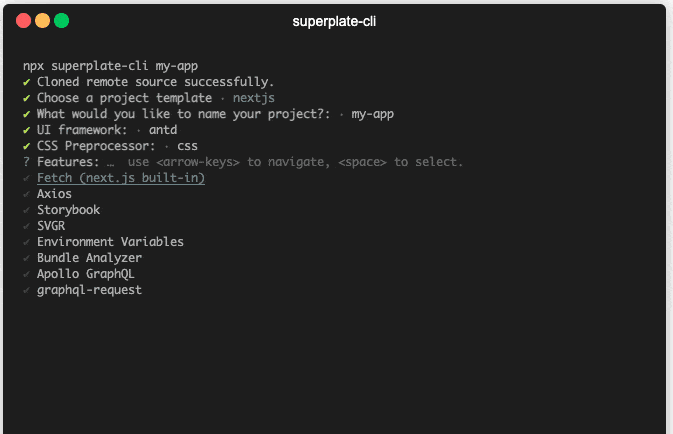Click the superplate-cli window title
Viewport: 673px width, 434px height.
pyautogui.click(x=334, y=21)
